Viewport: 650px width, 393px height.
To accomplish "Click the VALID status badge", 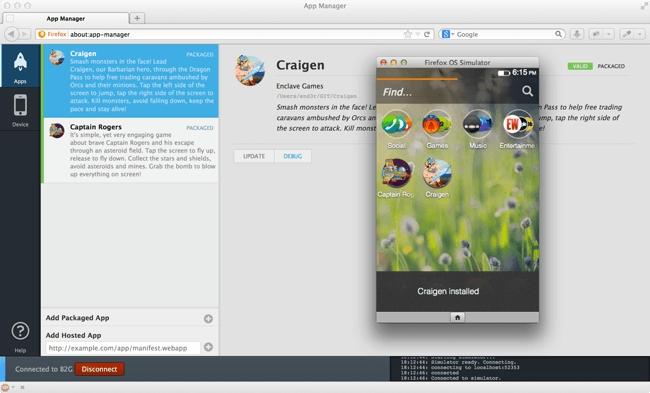I will pos(580,66).
